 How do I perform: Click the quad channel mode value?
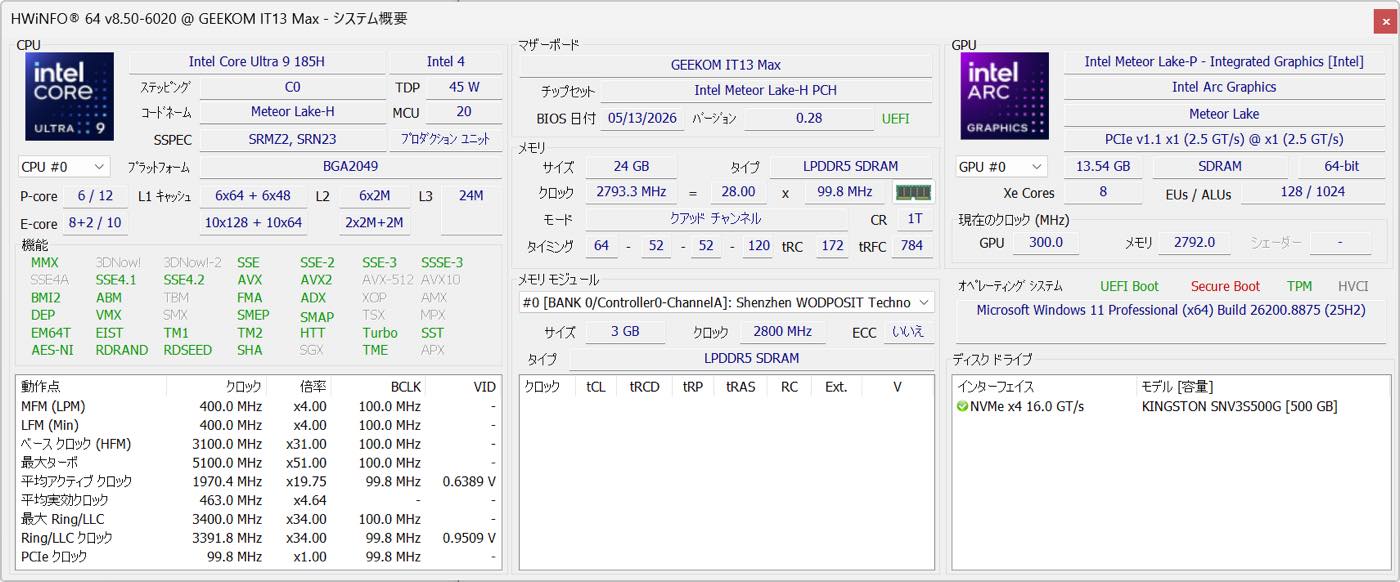pyautogui.click(x=715, y=219)
